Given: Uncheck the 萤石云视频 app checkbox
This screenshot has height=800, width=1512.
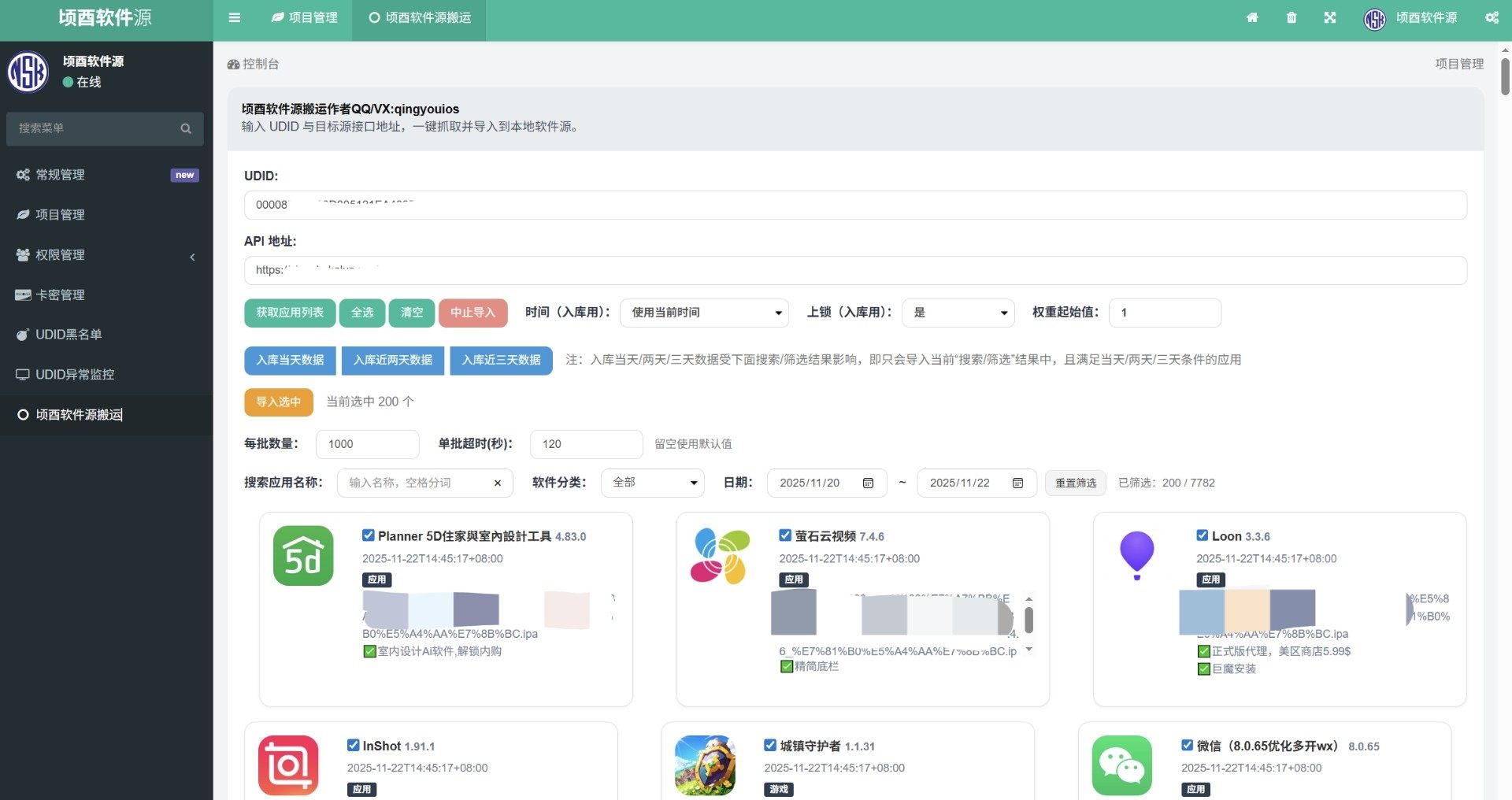Looking at the screenshot, I should pos(785,535).
